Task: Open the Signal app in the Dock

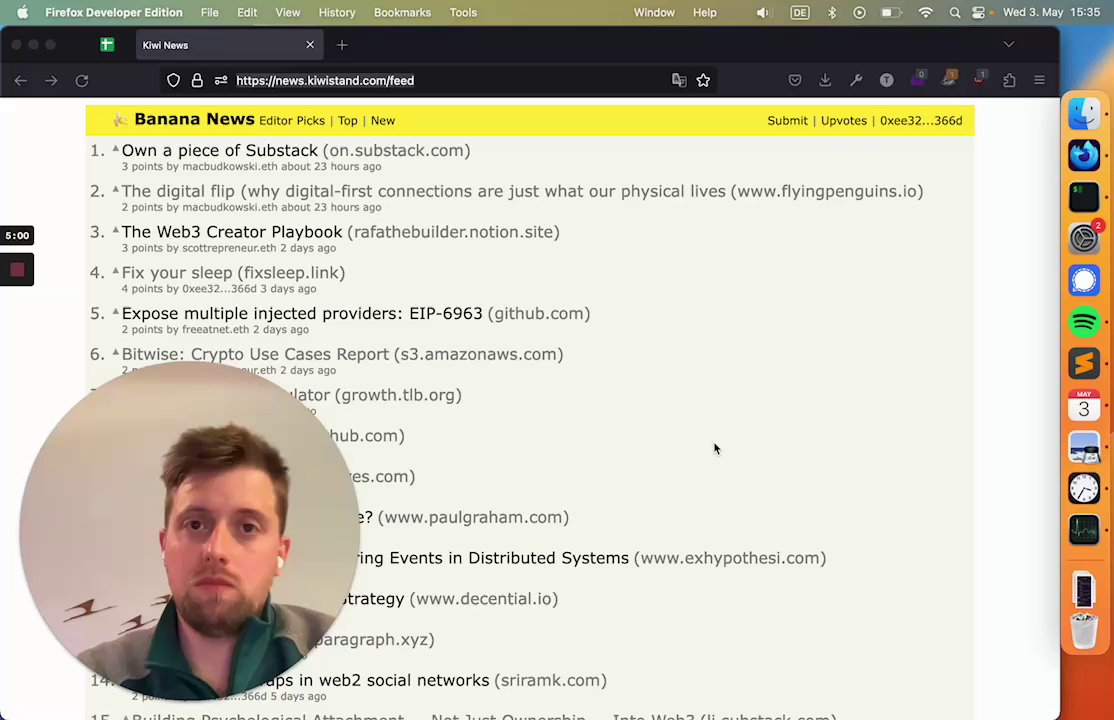Action: (x=1083, y=280)
